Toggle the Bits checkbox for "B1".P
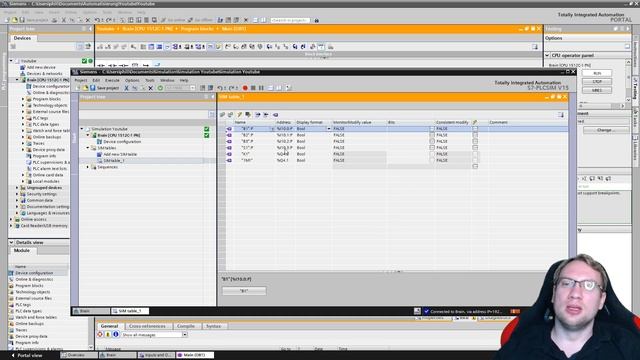 [x=432, y=129]
